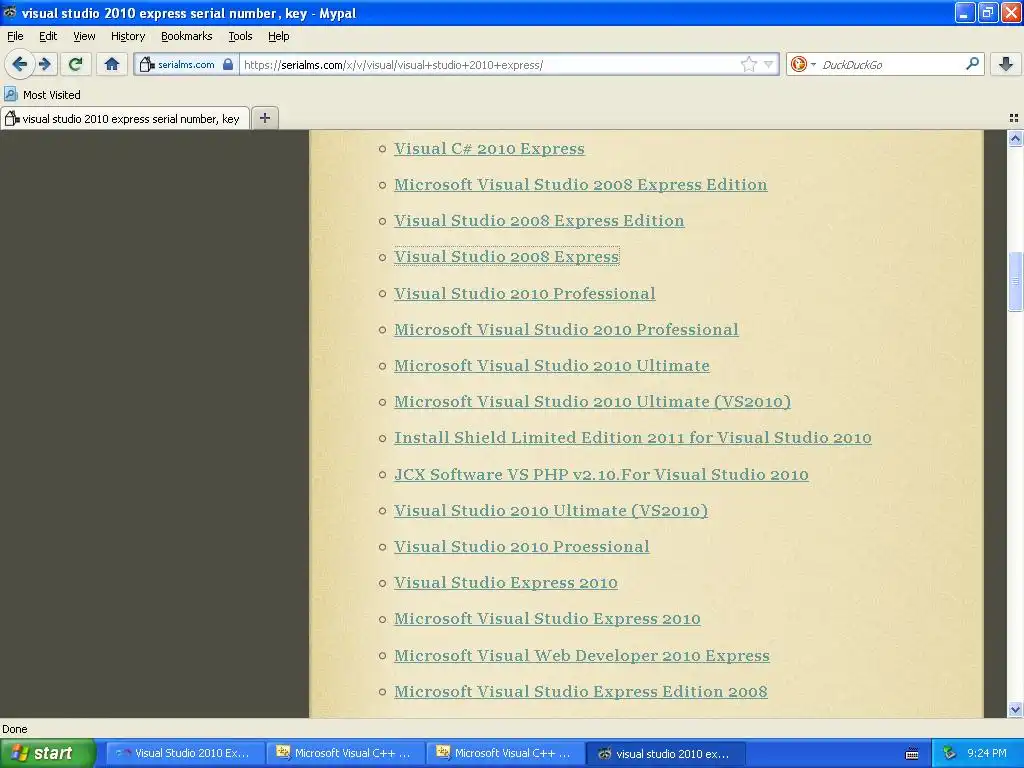Viewport: 1024px width, 768px height.
Task: Open Microsoft Visual Studio 2010 Ultimate link
Action: [552, 366]
